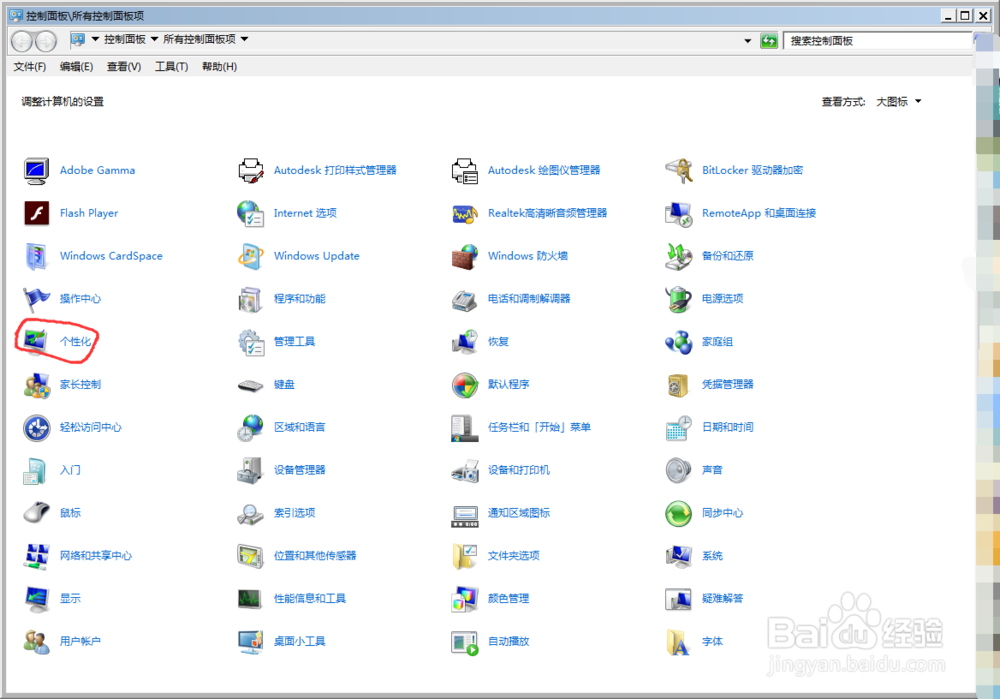Screen dimensions: 1000x699
Task: Click the BitLocker 驱动器加密 icon
Action: tap(679, 170)
